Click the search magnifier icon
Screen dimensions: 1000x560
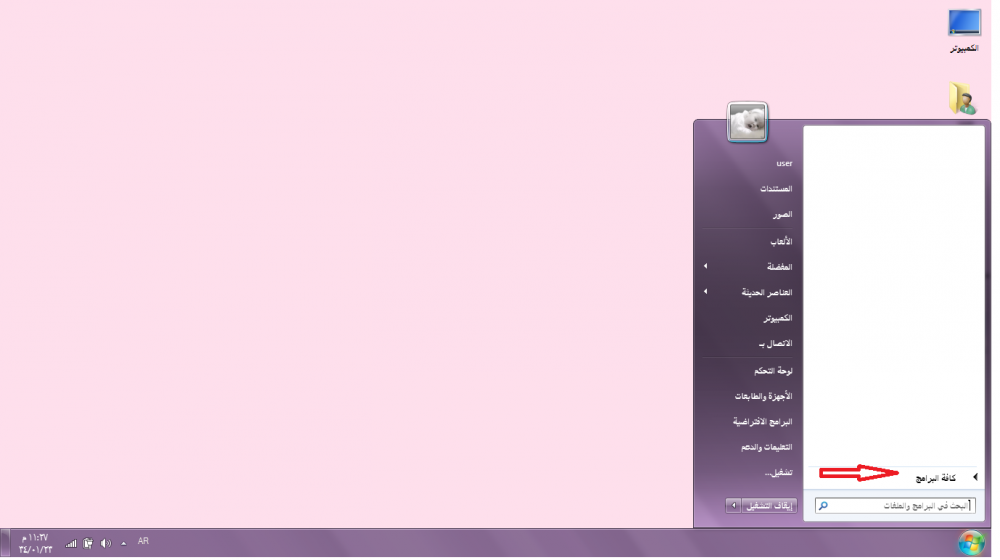click(824, 506)
